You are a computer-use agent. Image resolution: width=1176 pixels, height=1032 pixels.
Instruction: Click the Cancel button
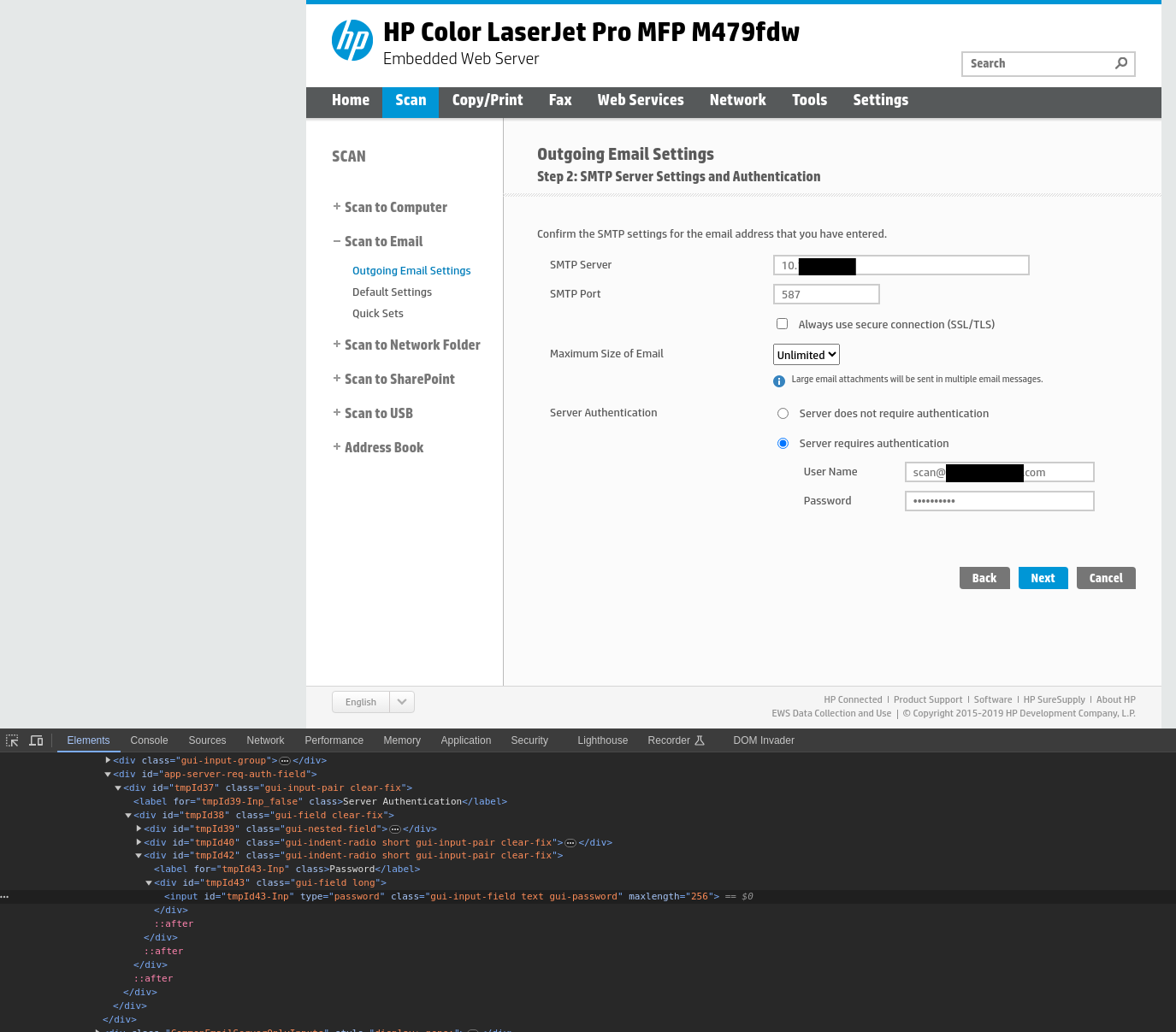pyautogui.click(x=1106, y=578)
